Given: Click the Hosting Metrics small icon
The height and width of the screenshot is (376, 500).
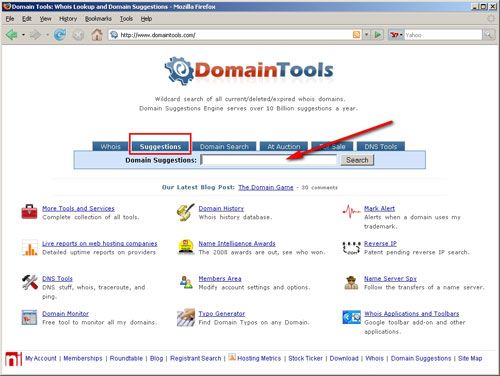Looking at the screenshot, I should click(x=232, y=357).
